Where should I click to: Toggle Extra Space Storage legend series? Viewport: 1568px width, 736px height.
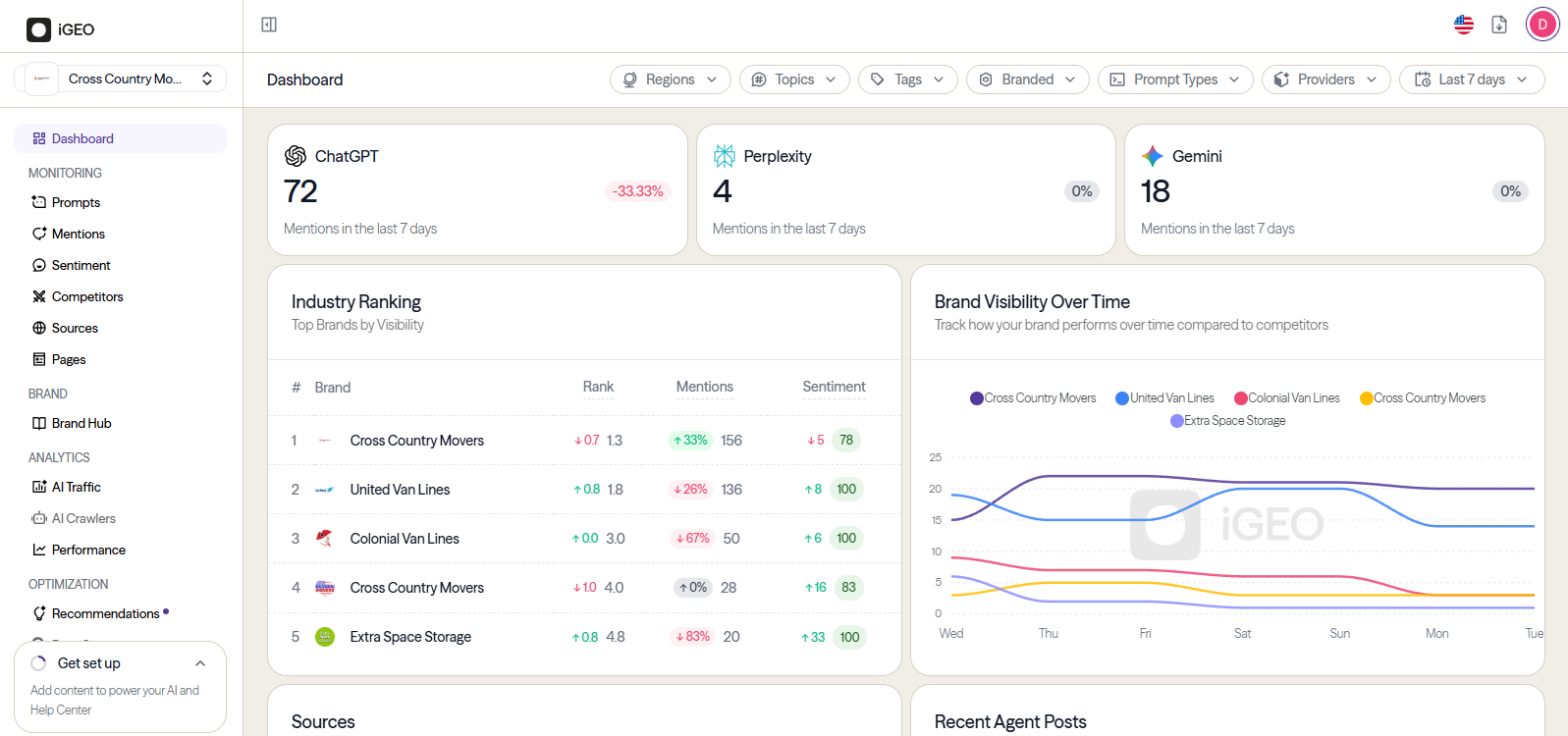1227,420
